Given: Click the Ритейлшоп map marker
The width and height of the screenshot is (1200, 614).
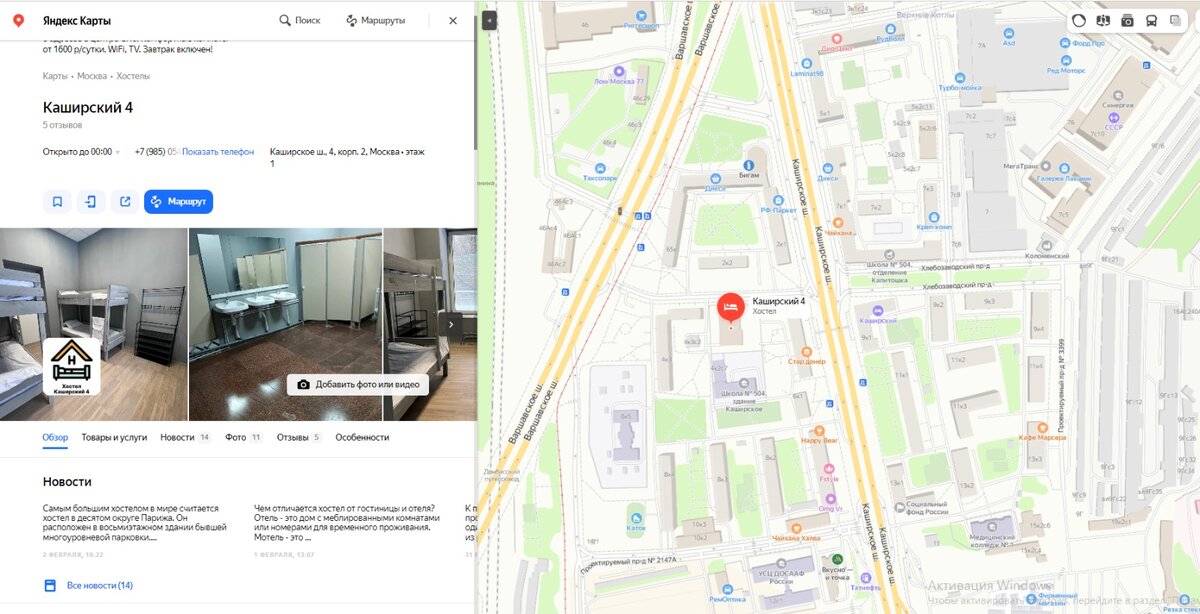Looking at the screenshot, I should coord(642,16).
